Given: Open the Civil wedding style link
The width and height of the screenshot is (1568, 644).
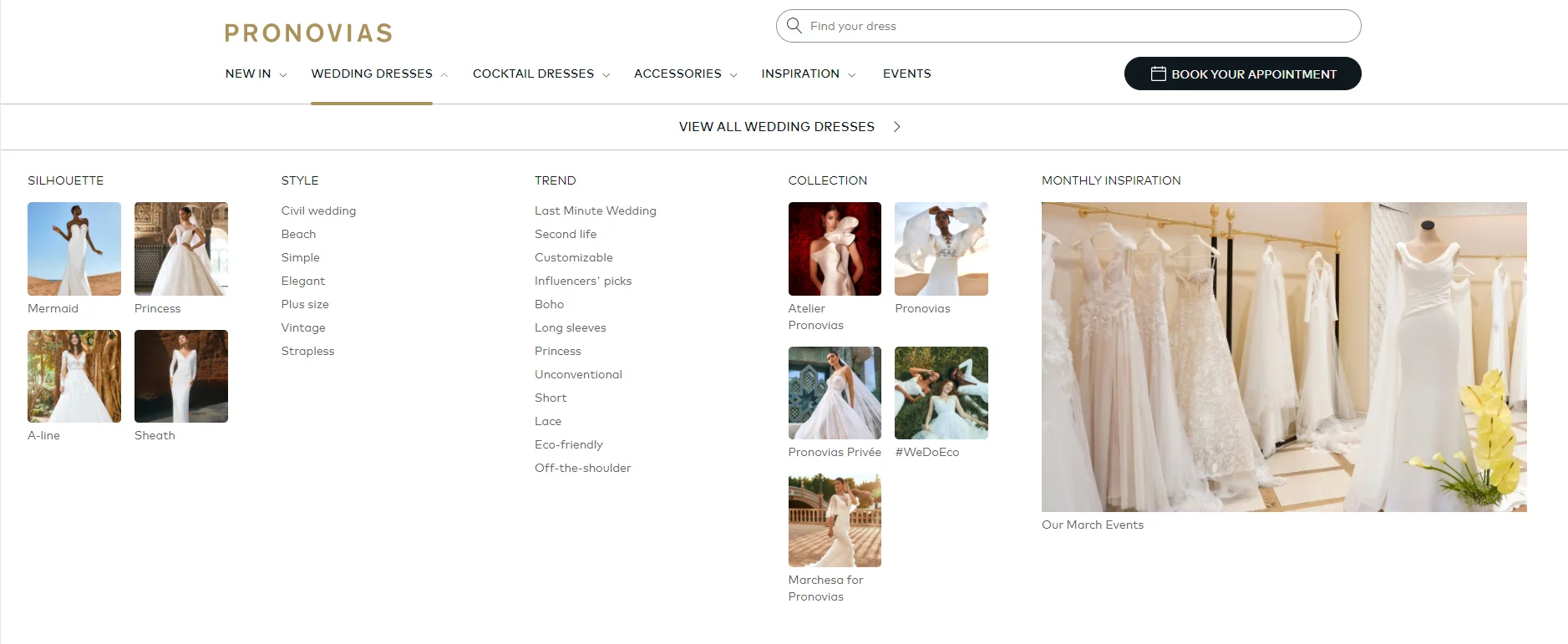Looking at the screenshot, I should click(318, 210).
